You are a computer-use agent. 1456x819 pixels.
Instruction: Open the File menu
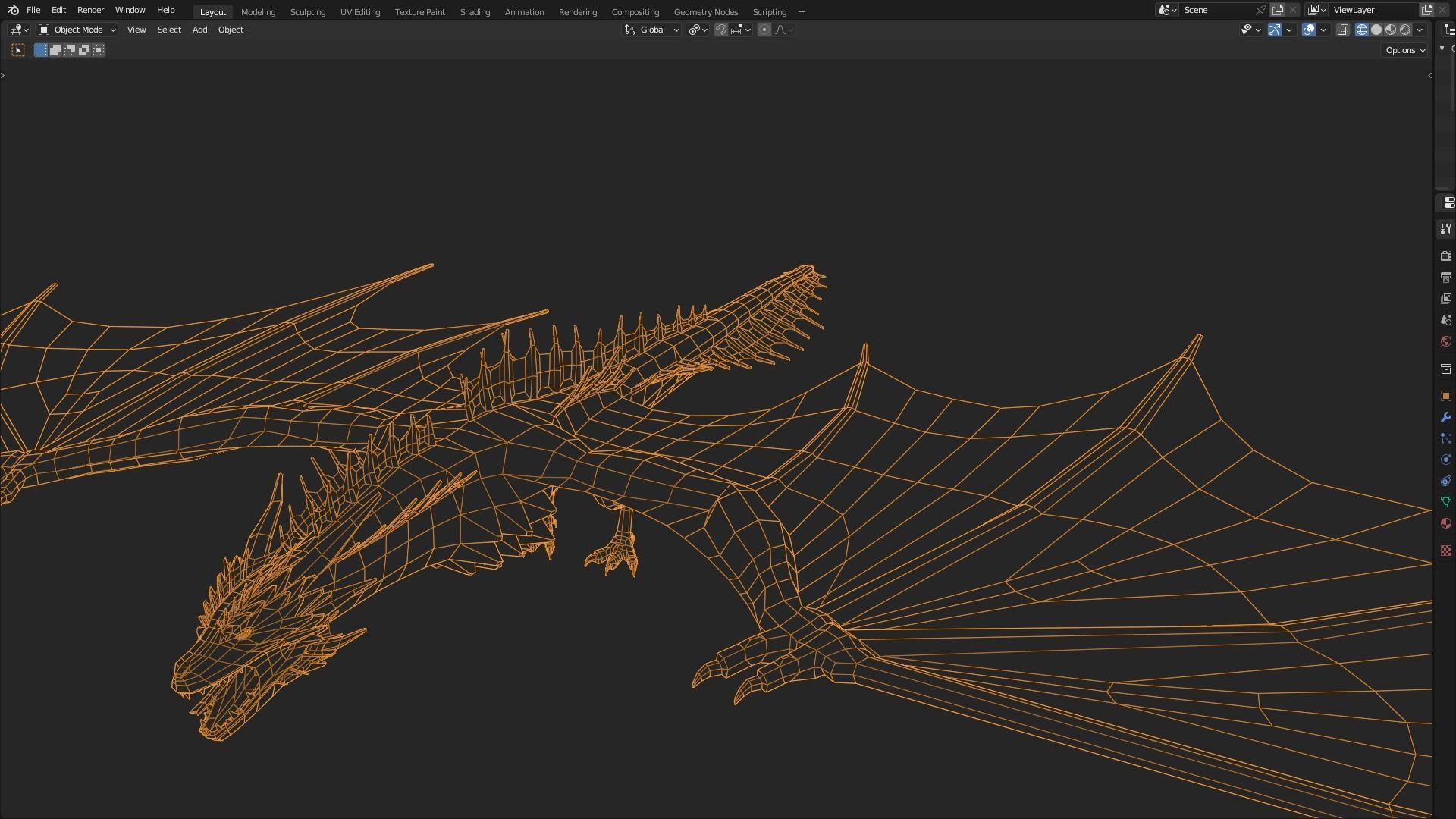33,10
